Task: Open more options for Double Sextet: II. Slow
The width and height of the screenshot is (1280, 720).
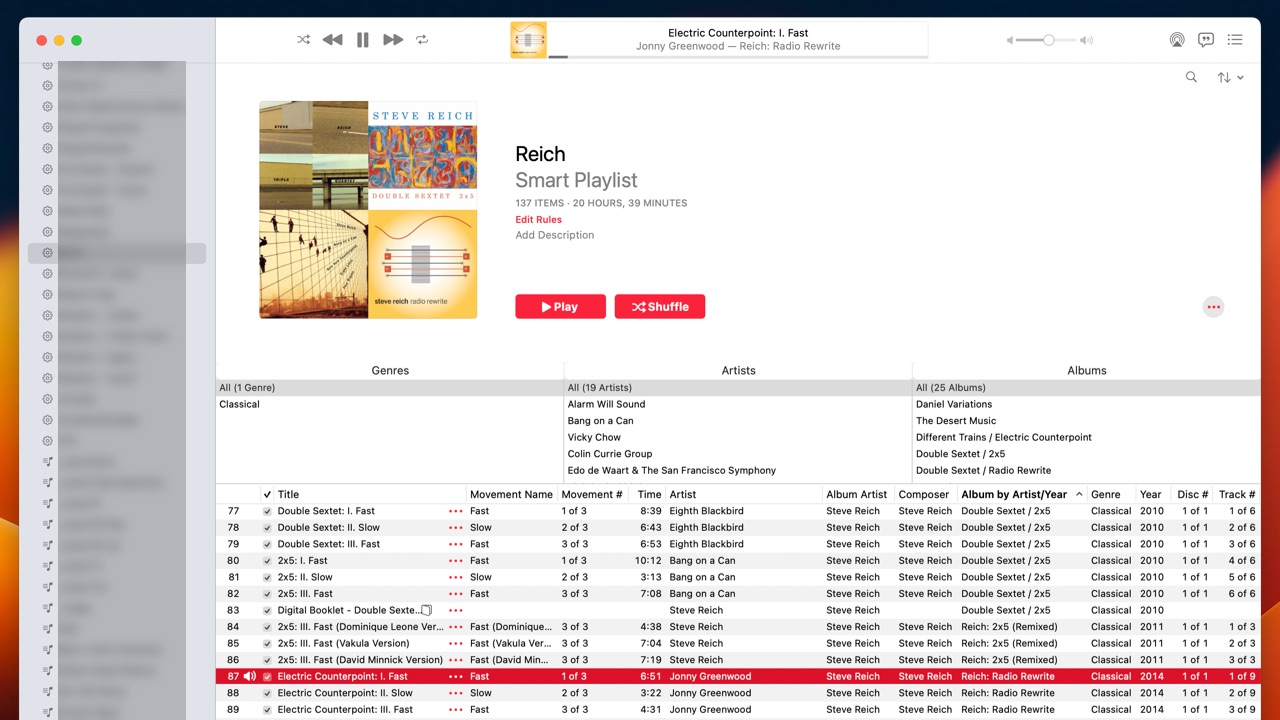Action: tap(456, 527)
